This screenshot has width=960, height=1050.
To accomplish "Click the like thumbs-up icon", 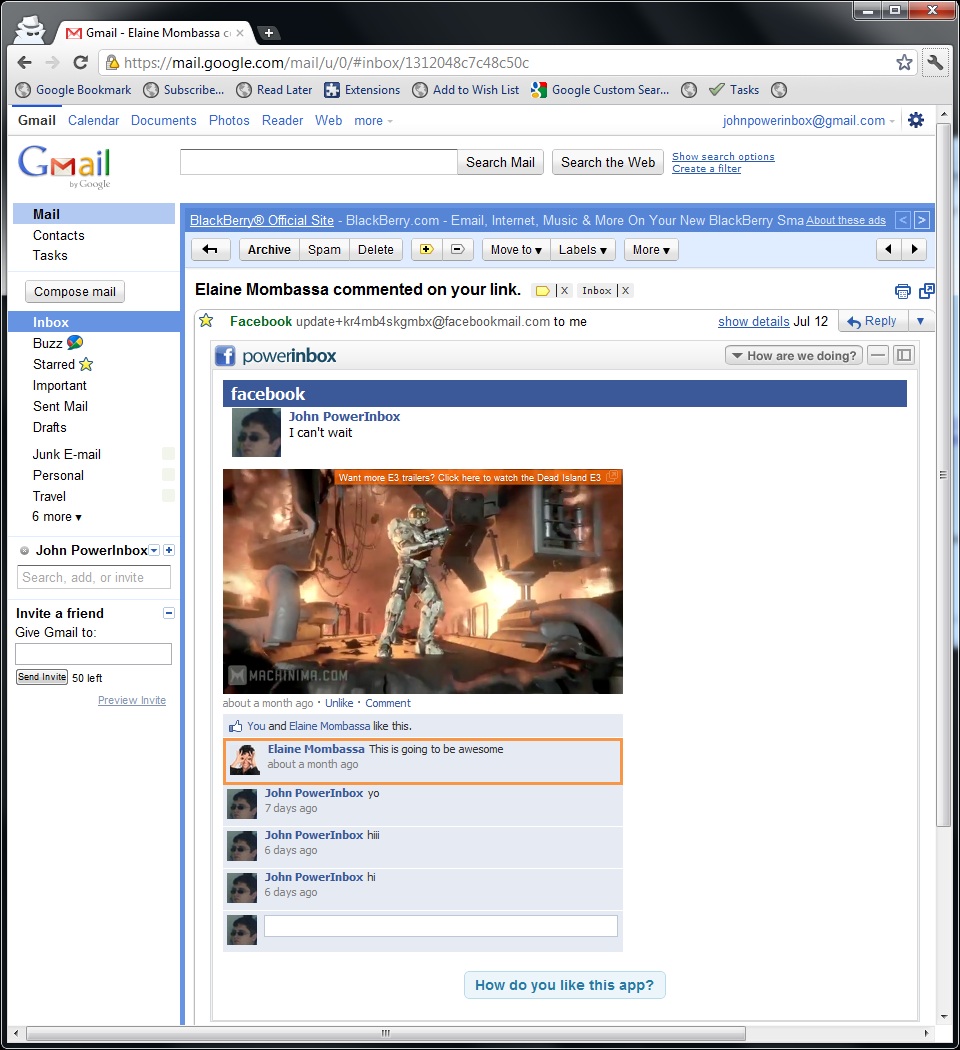I will click(236, 726).
